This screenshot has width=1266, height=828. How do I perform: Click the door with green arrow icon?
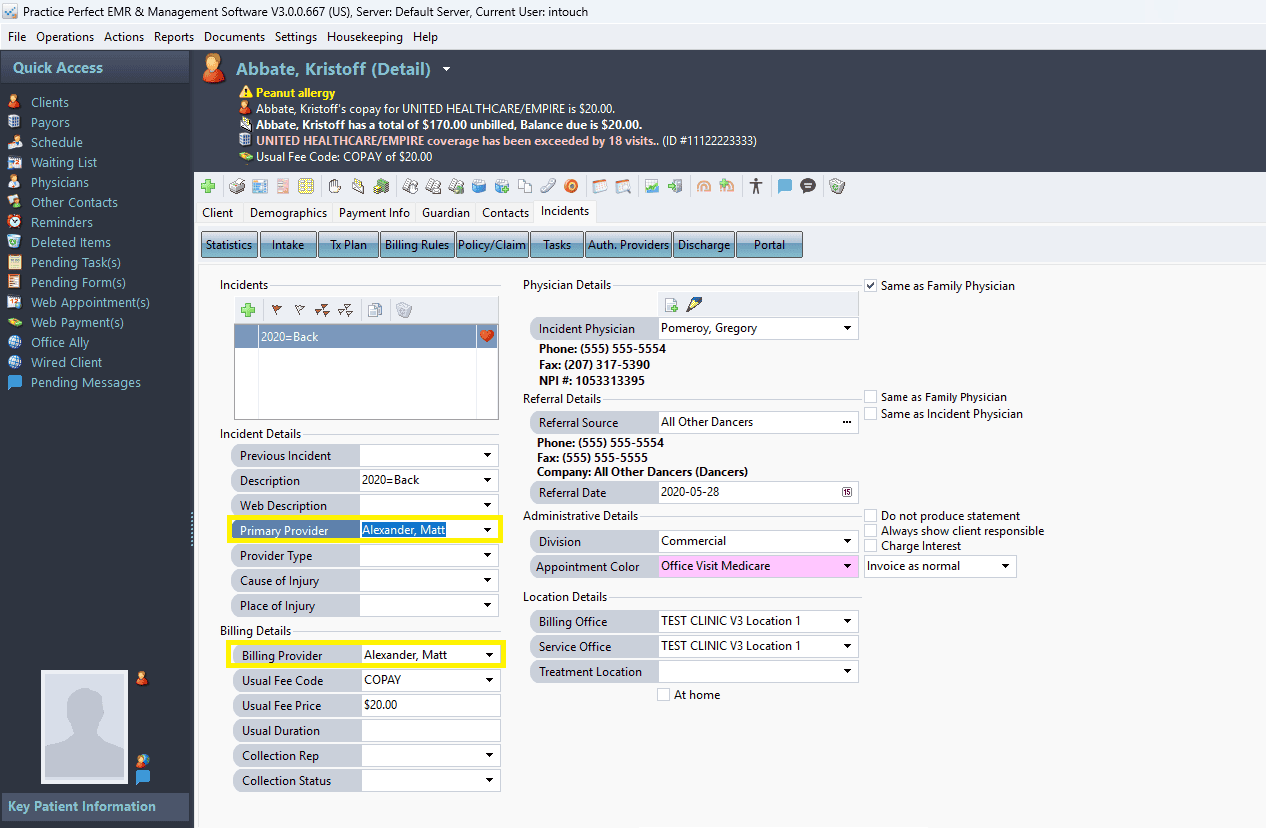[675, 186]
